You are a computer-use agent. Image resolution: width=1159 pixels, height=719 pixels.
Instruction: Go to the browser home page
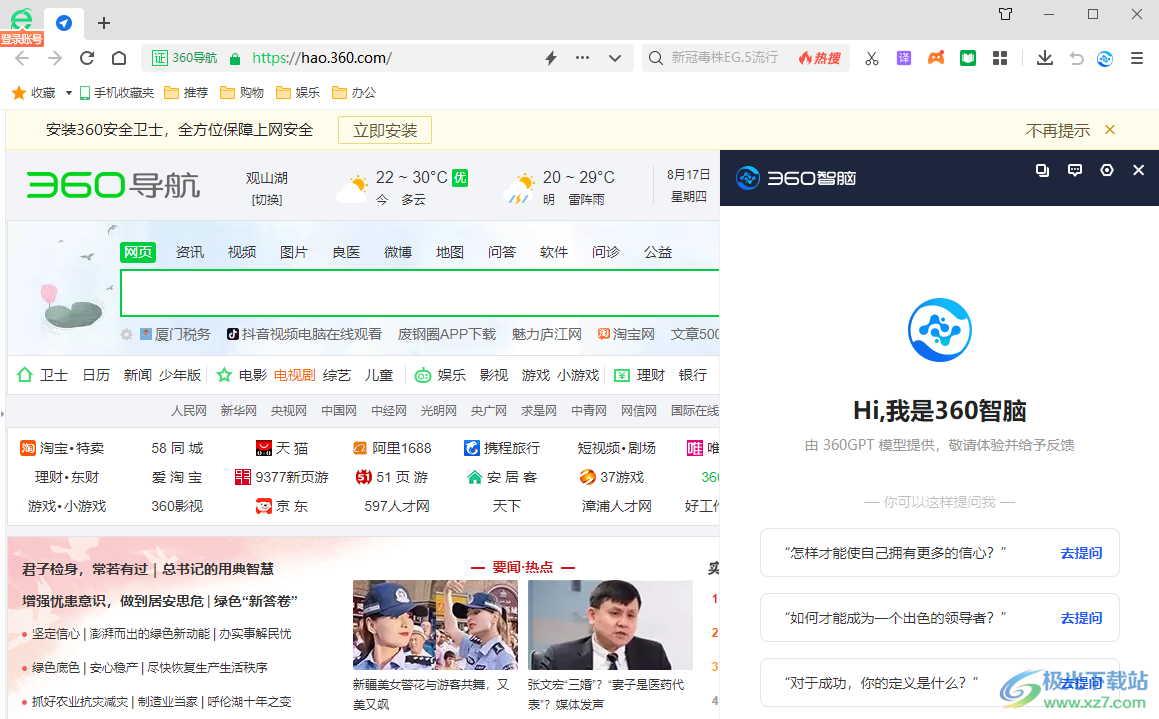pyautogui.click(x=119, y=58)
